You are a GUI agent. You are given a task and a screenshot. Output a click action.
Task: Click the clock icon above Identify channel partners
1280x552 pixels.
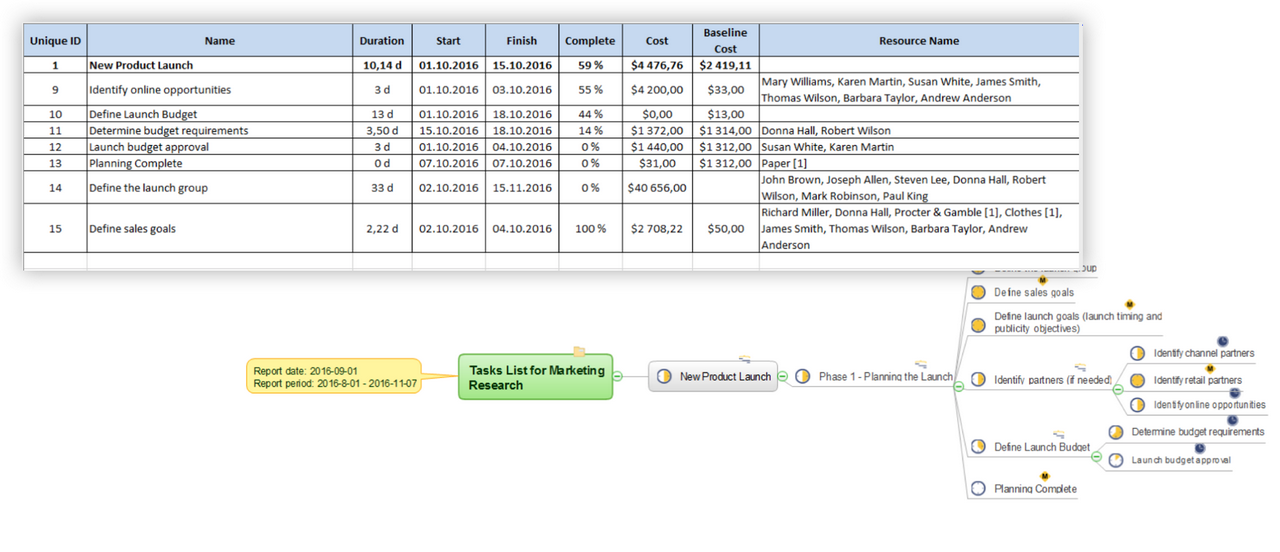click(1222, 341)
